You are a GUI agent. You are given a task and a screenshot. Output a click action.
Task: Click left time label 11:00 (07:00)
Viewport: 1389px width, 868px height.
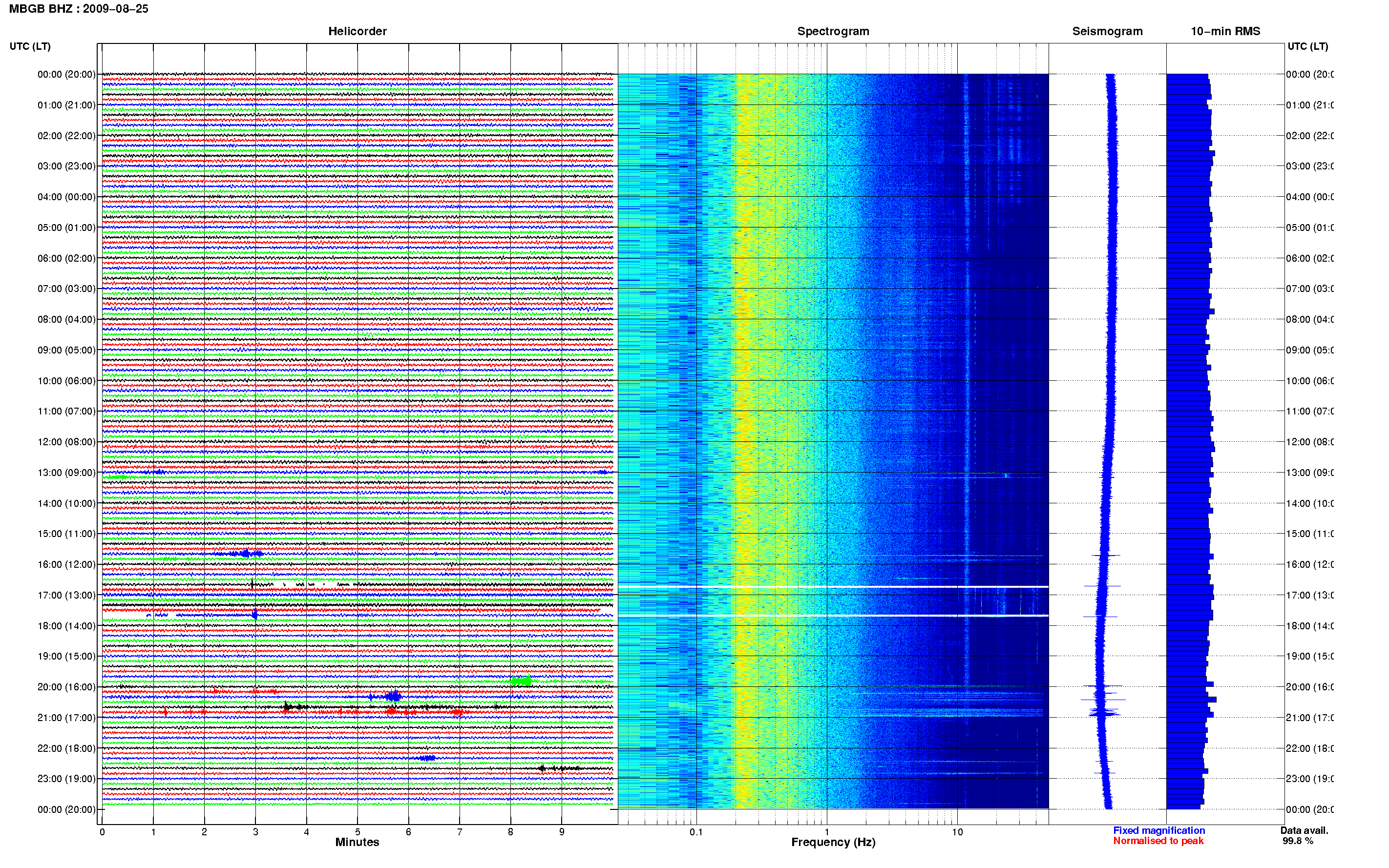click(66, 411)
